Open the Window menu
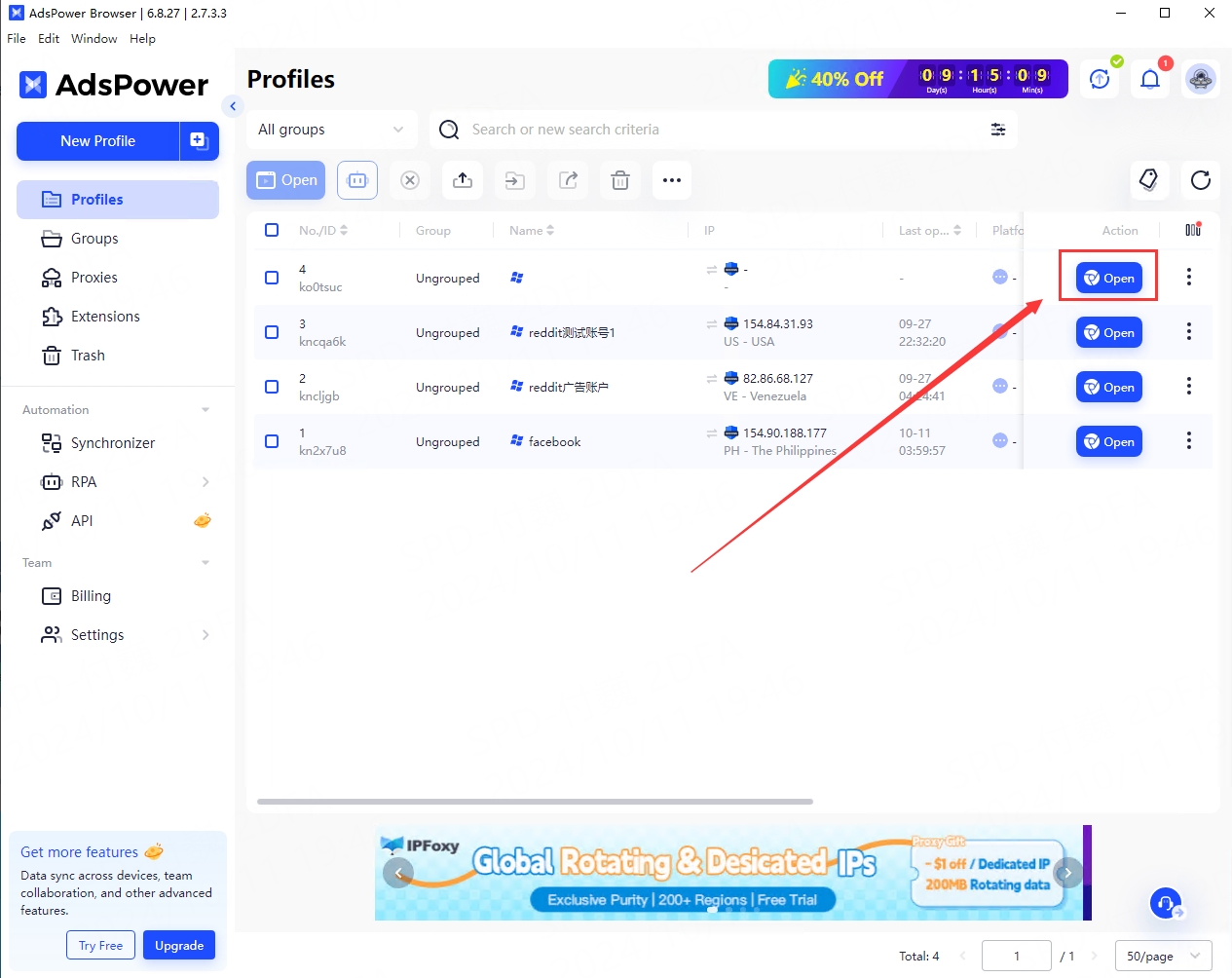 click(93, 39)
